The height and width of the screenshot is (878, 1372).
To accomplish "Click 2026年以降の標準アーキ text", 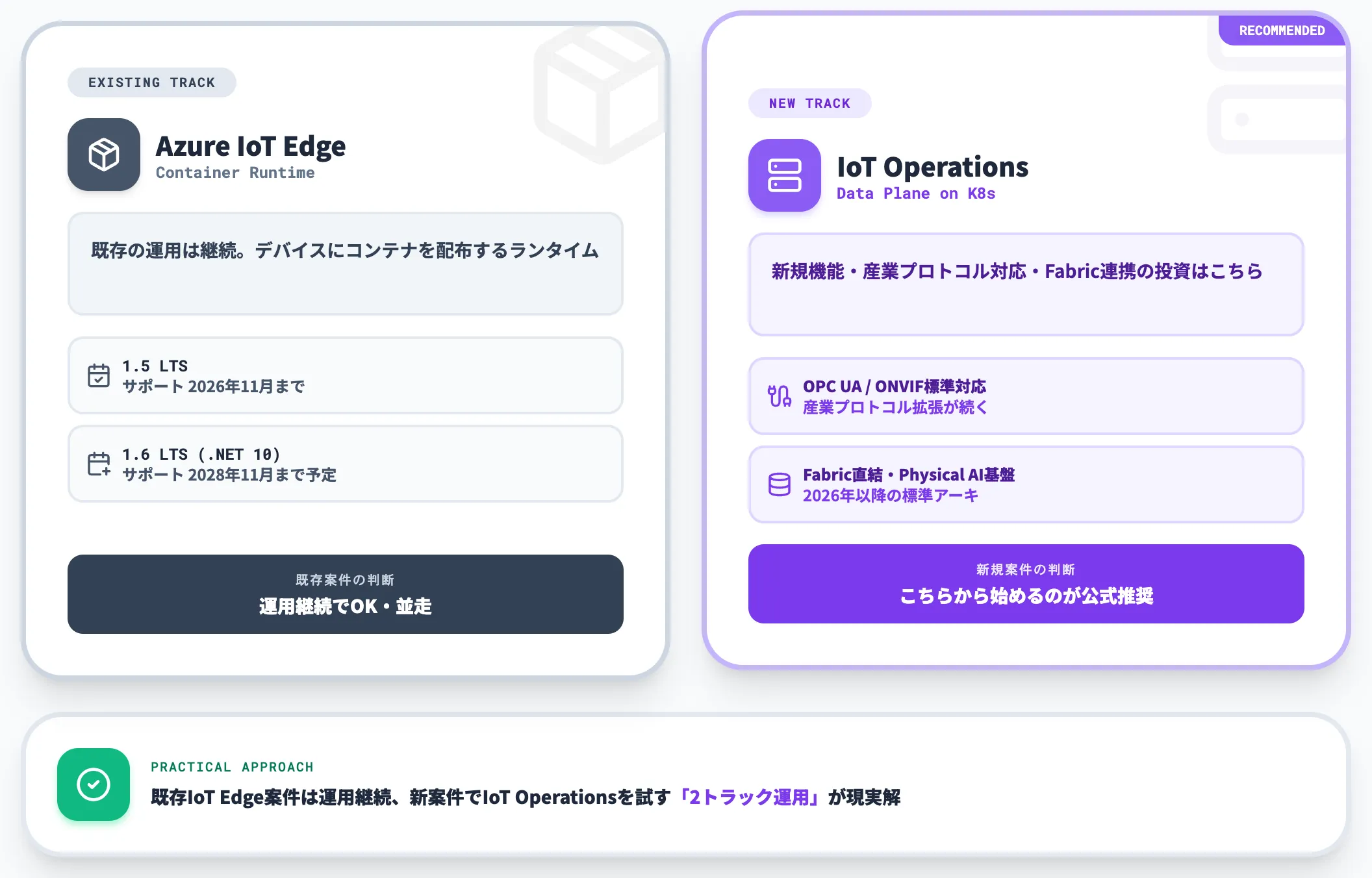I will click(891, 495).
